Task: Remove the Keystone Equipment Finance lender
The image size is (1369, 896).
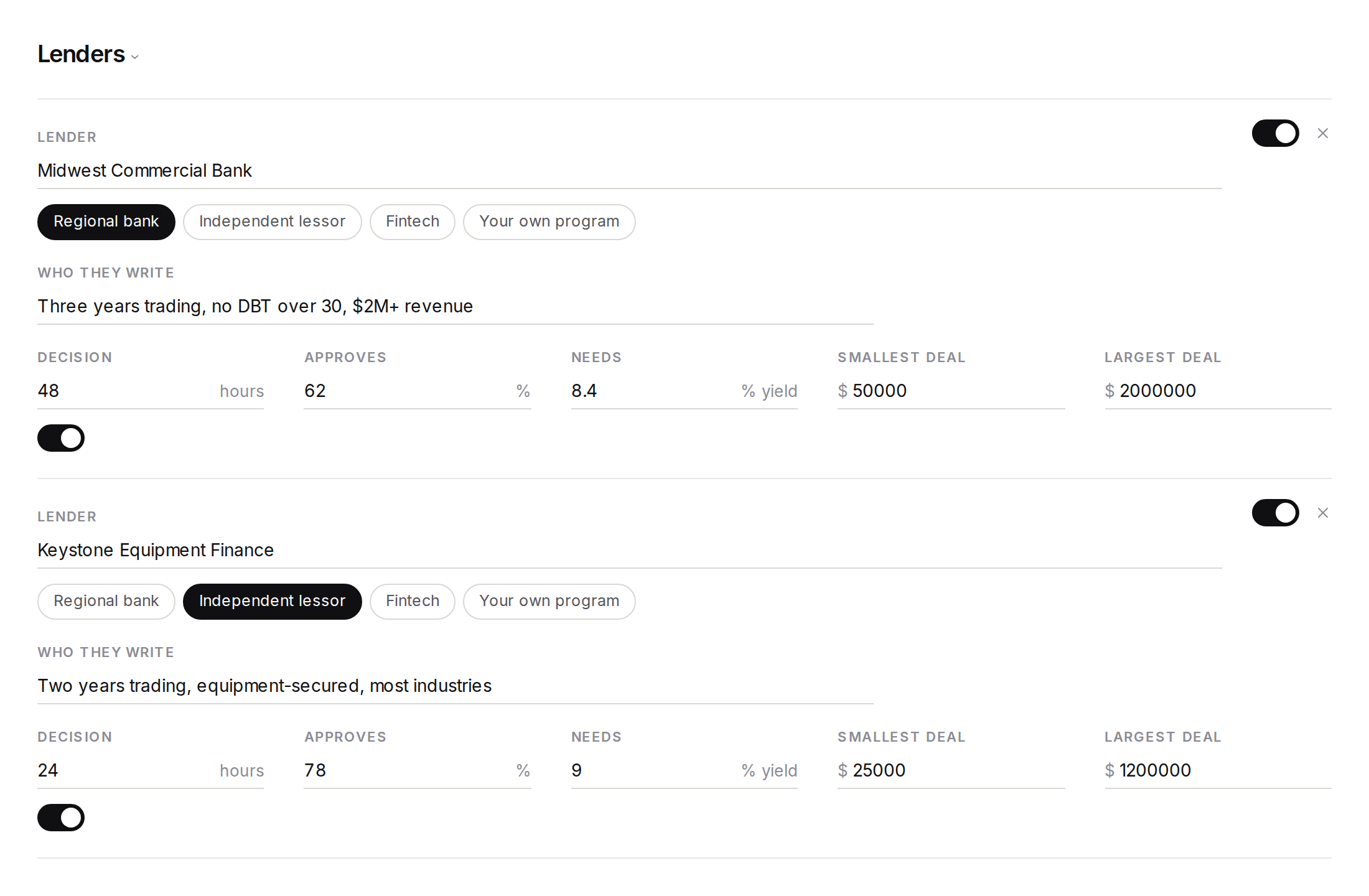Action: tap(1323, 513)
